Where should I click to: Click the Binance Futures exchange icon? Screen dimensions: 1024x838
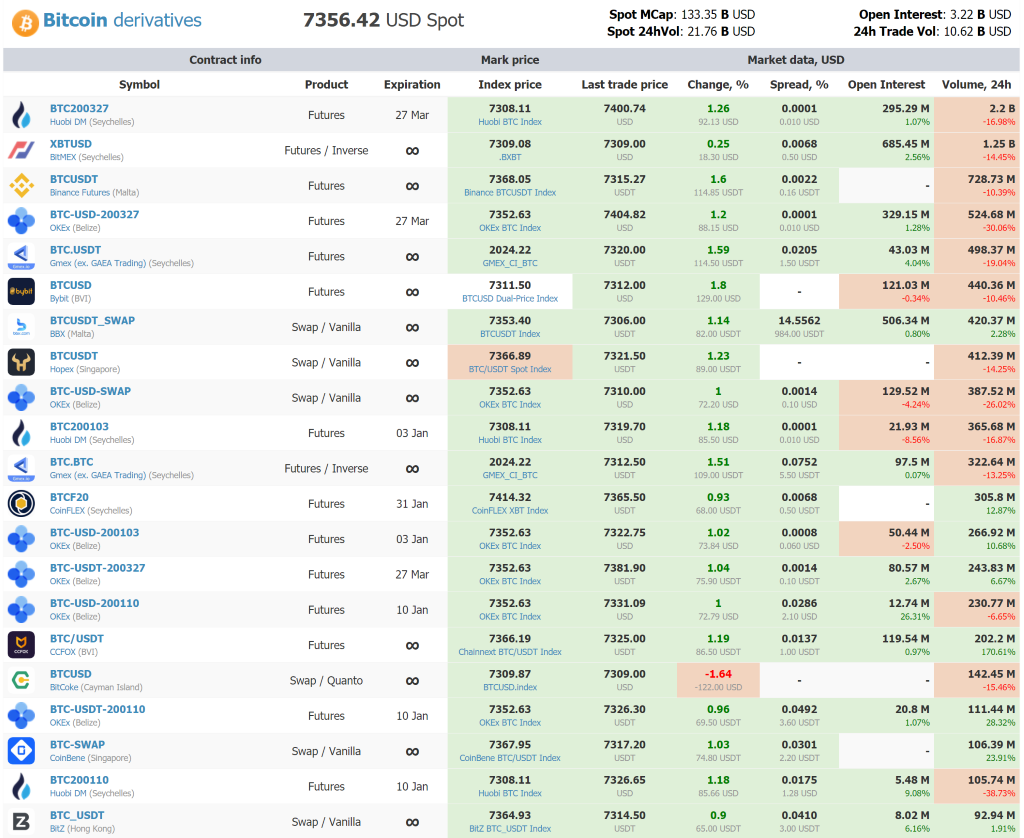click(20, 185)
